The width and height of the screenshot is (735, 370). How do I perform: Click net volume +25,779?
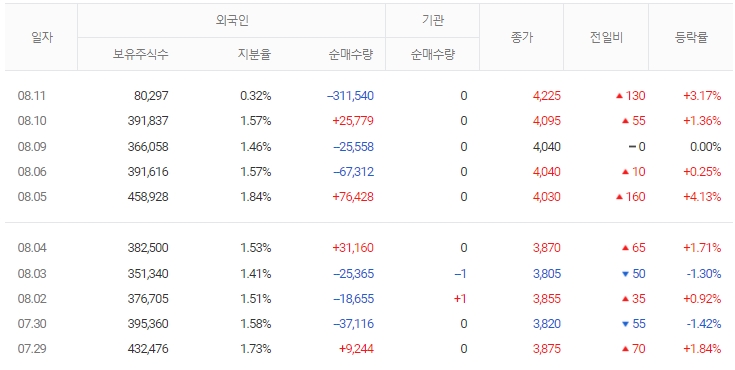coord(353,121)
